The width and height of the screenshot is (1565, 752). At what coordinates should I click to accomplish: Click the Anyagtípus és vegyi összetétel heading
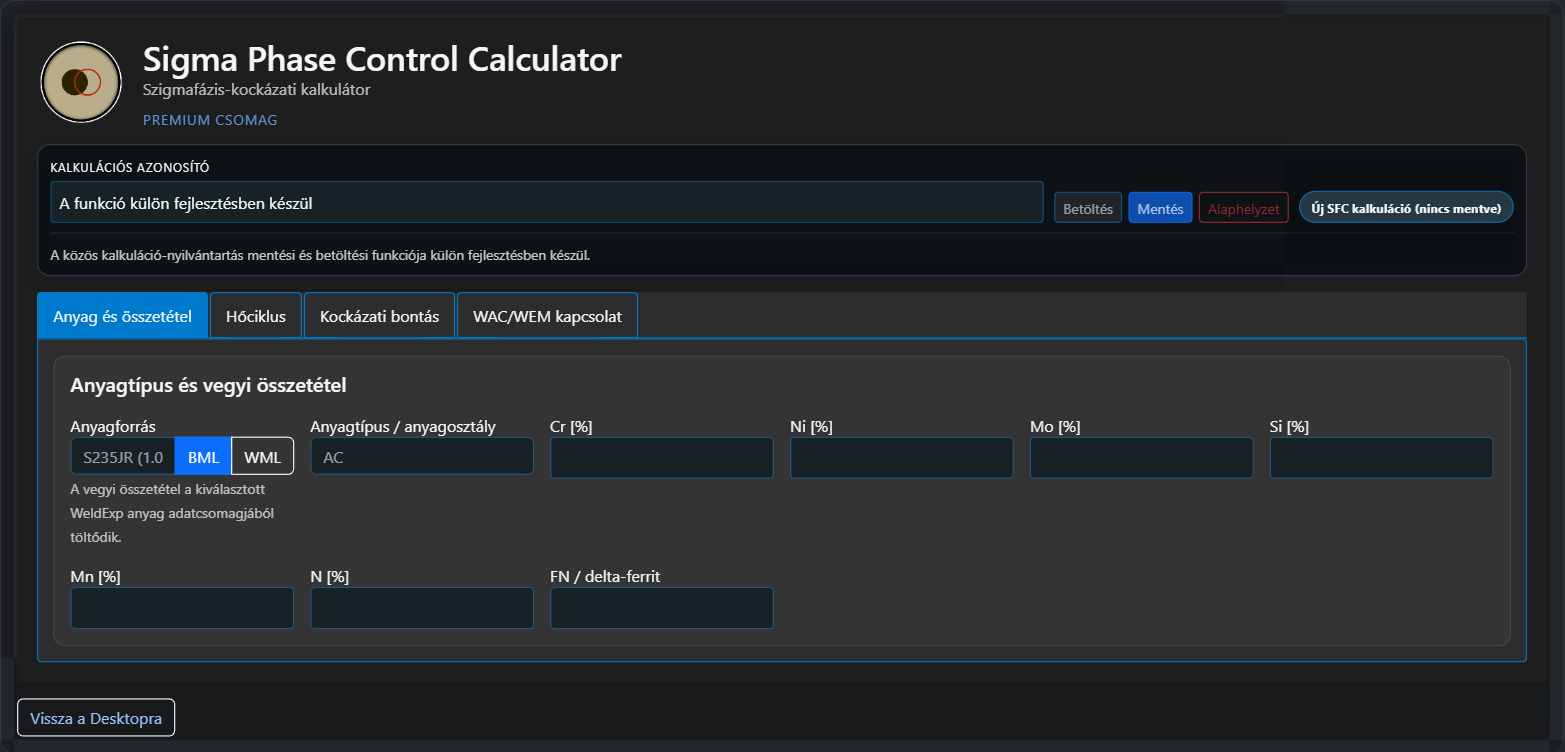(x=209, y=385)
